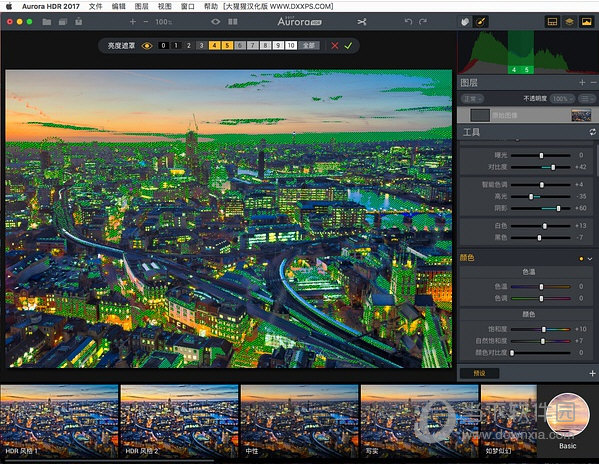Toggle luminosity zone 2

(189, 45)
